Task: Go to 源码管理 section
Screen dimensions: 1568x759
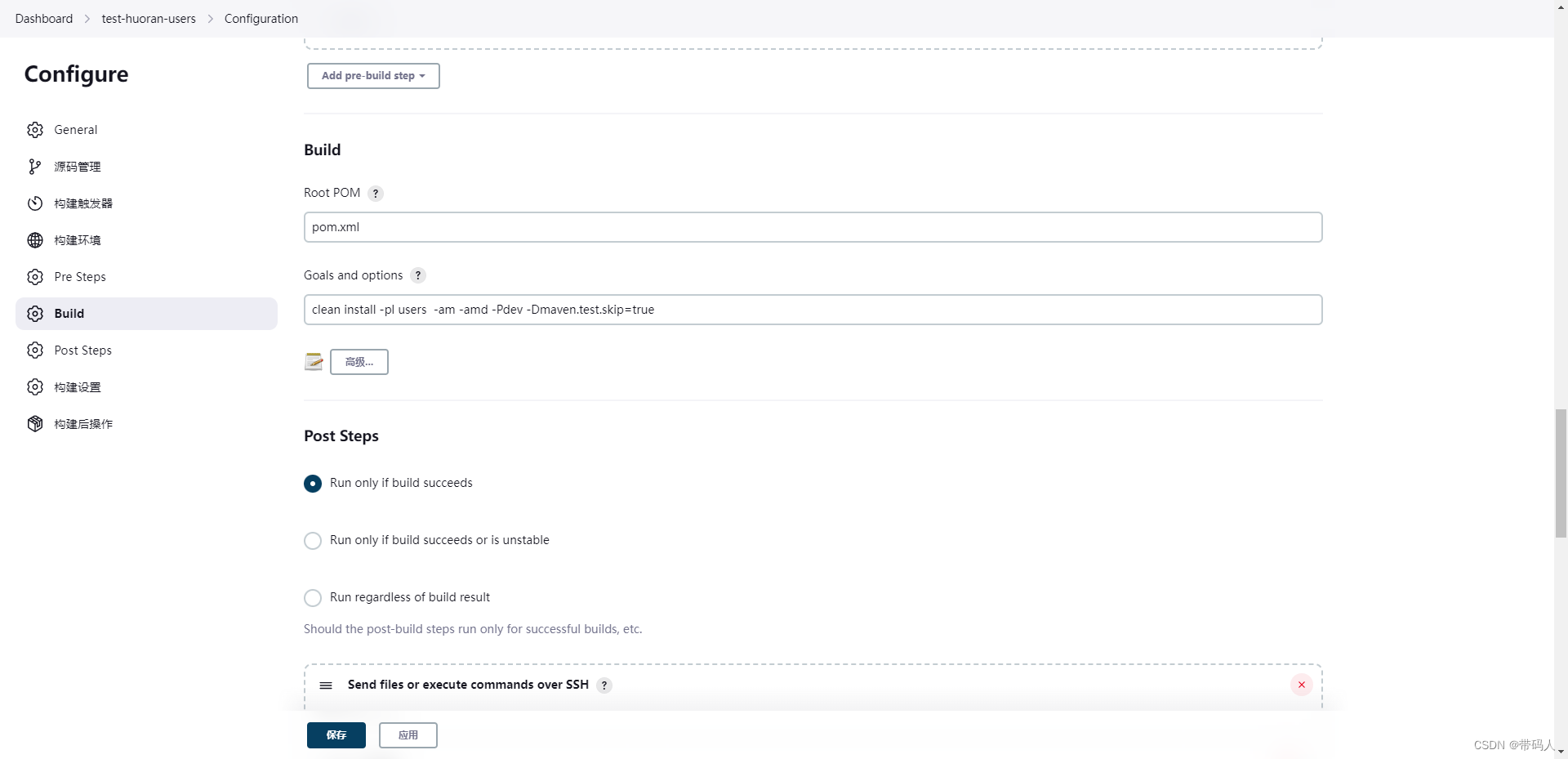Action: (x=146, y=167)
